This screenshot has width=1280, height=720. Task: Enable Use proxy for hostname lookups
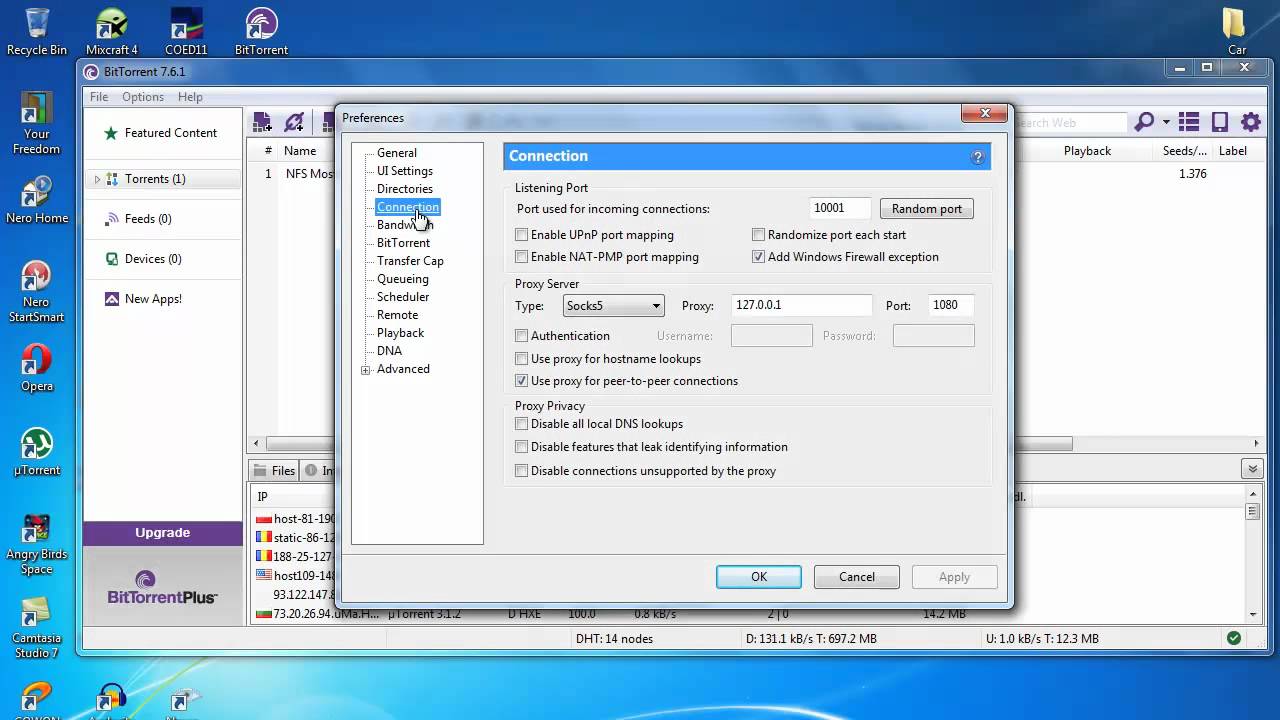point(521,359)
